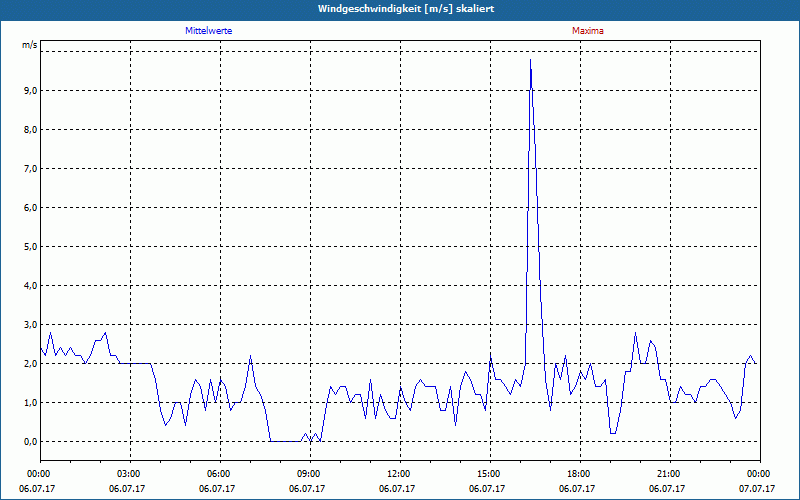Click the wind speed peak near 16:20
Screen dimensions: 800x500
[x=531, y=60]
